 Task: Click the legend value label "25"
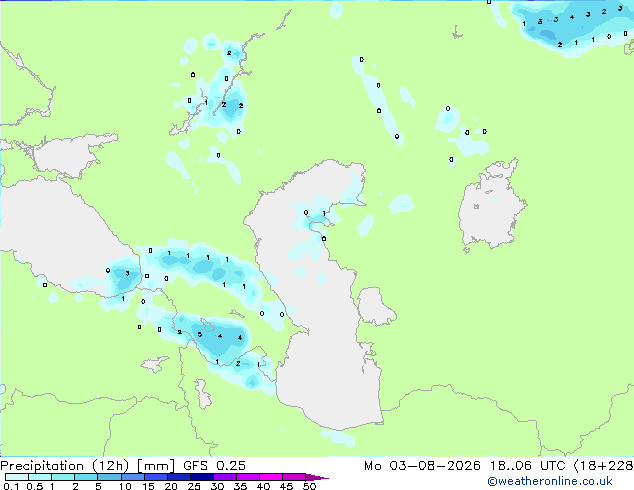point(194,486)
